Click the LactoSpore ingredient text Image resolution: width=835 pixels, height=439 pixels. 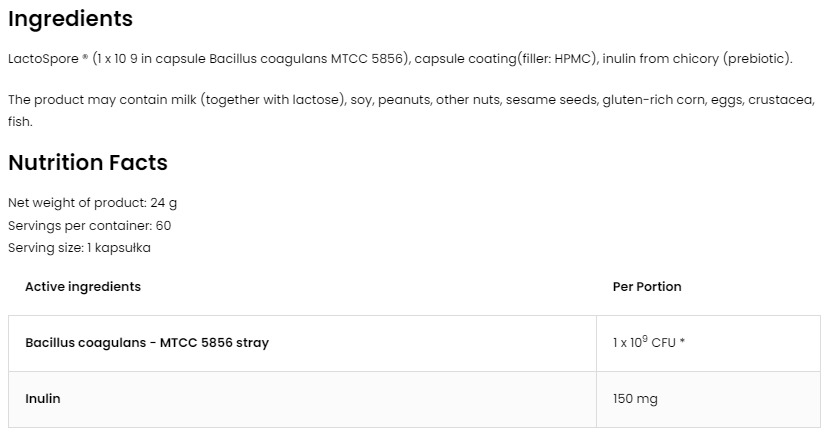click(41, 58)
